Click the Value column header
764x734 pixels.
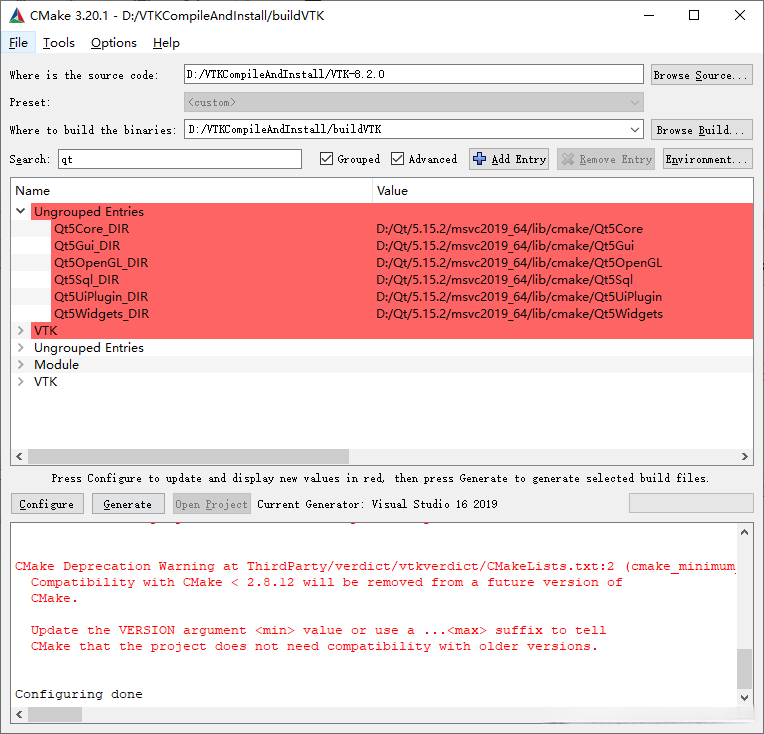[563, 191]
